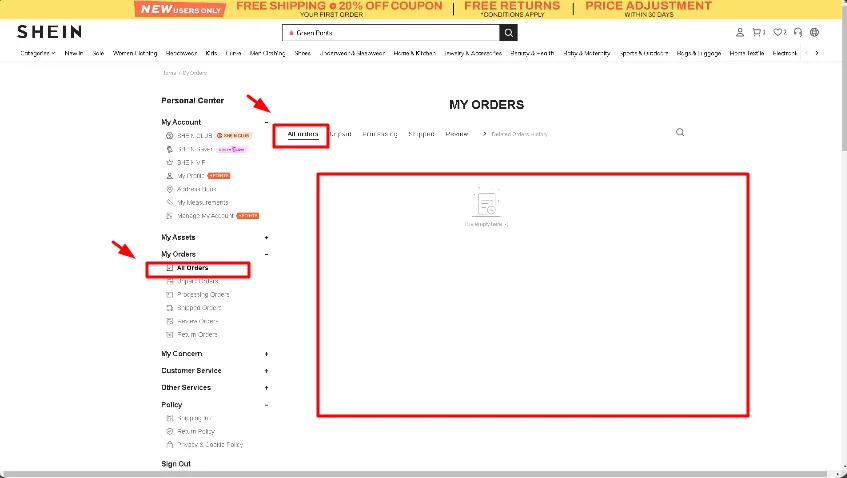The height and width of the screenshot is (478, 847).
Task: Open the wishlist heart icon
Action: pos(779,32)
